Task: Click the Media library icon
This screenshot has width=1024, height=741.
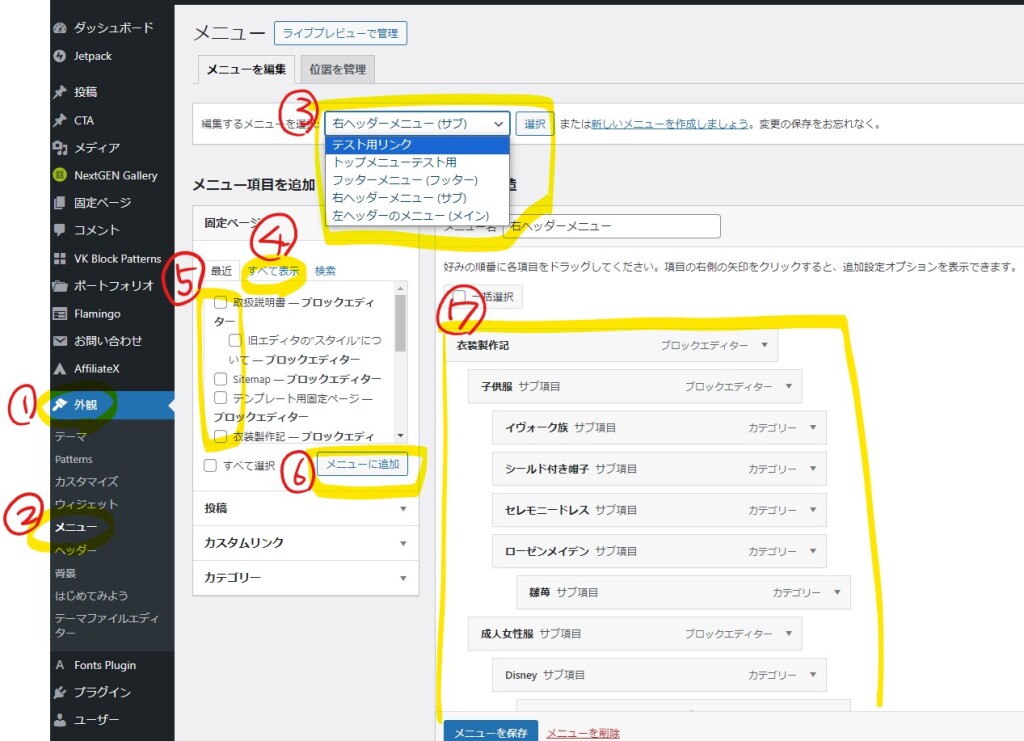Action: click(60, 148)
